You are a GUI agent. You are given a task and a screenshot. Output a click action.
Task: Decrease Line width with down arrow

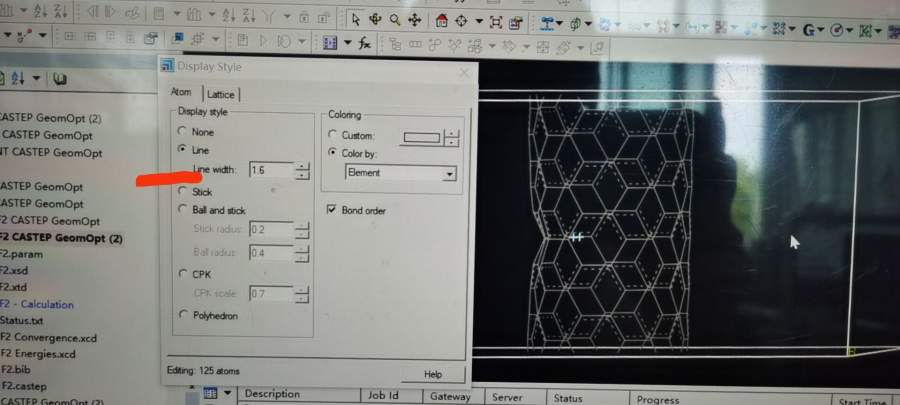(302, 175)
